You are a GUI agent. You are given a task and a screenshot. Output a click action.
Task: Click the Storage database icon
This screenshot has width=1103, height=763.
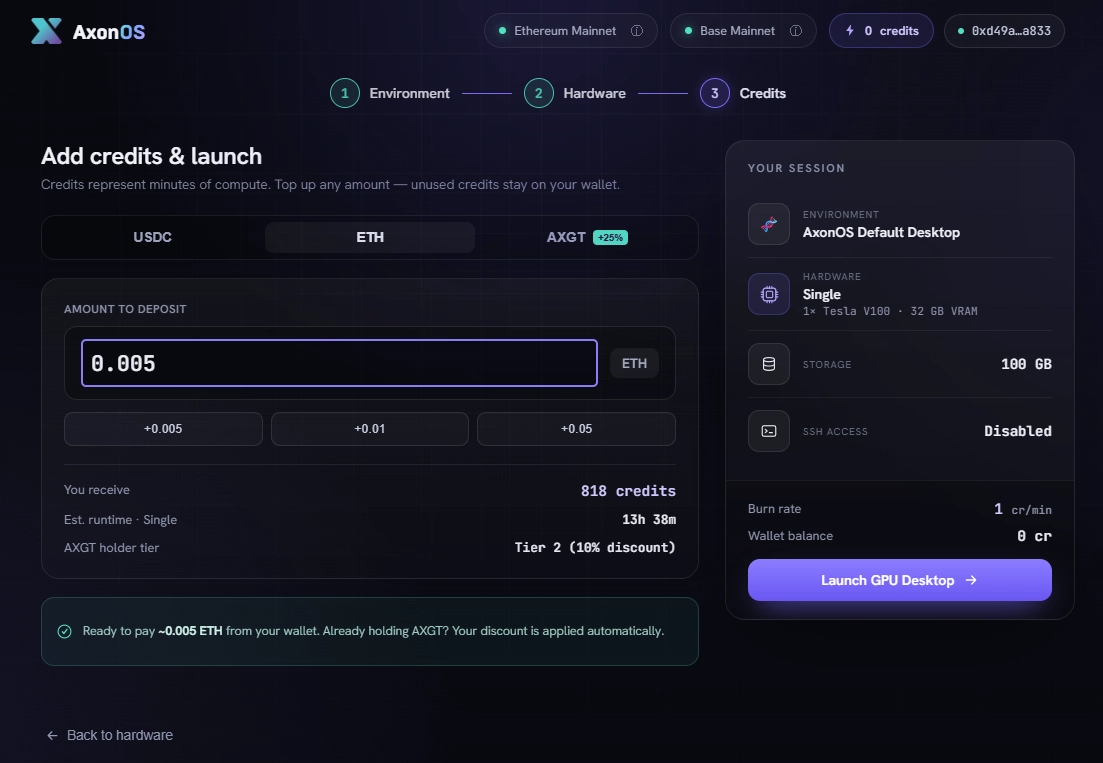tap(769, 364)
